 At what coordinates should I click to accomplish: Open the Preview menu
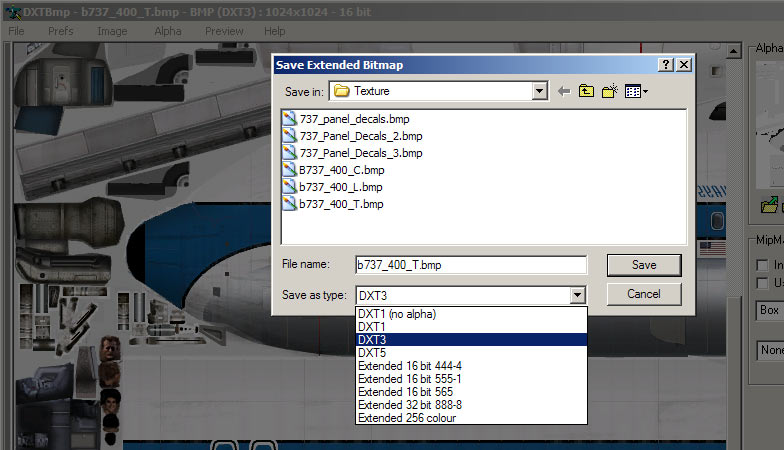click(x=224, y=31)
